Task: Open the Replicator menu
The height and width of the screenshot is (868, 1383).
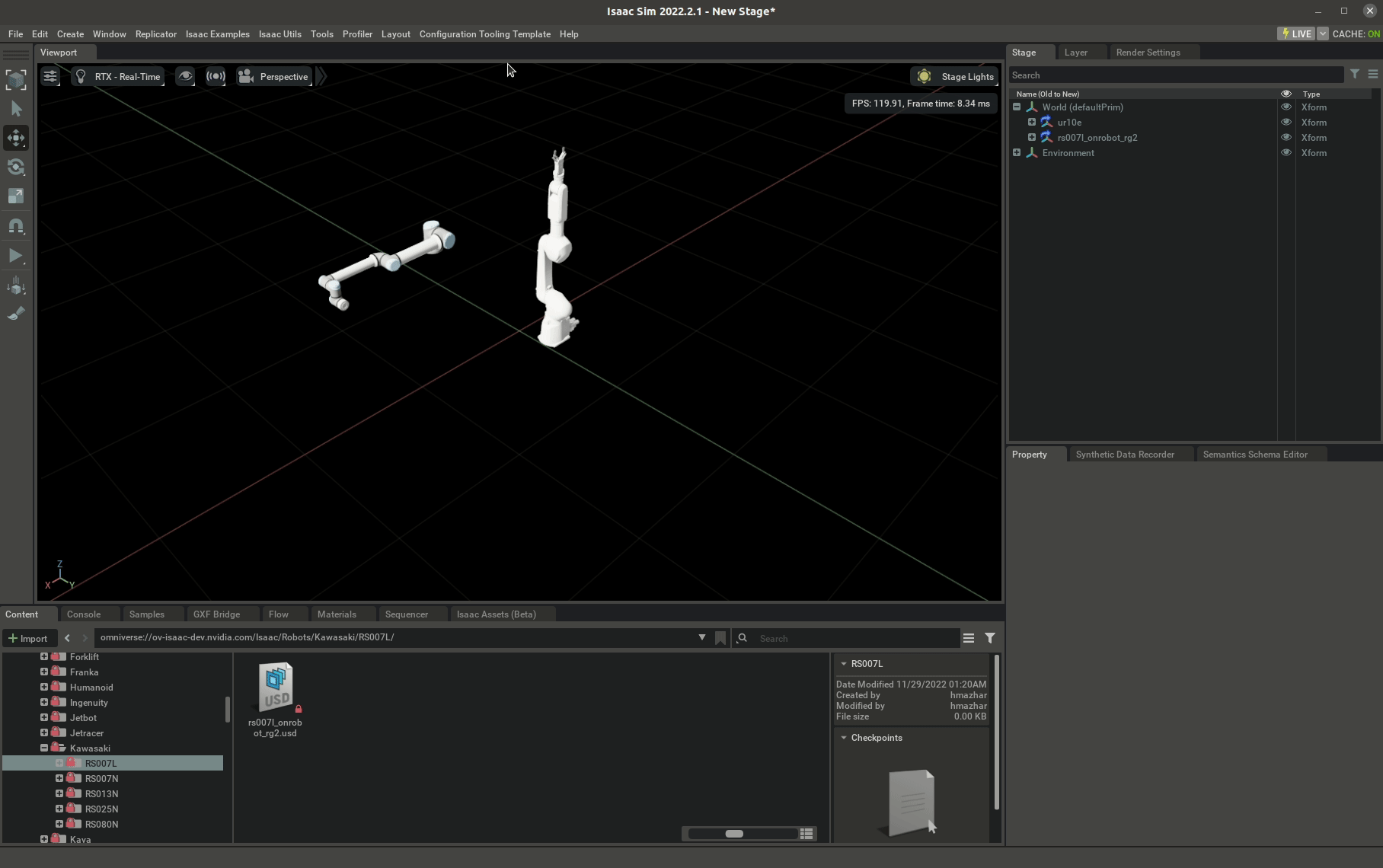Action: [x=156, y=34]
